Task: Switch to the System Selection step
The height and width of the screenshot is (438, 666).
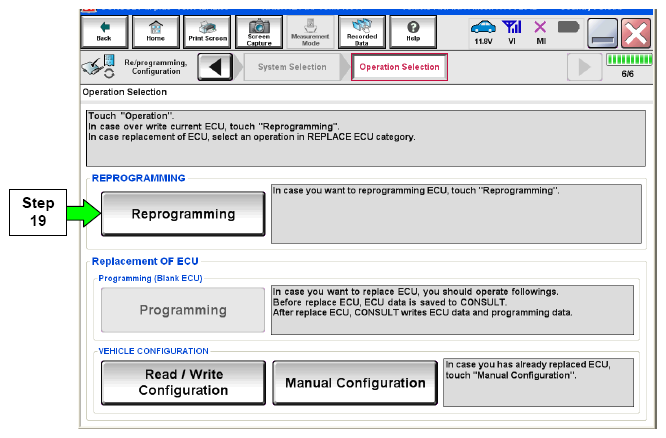Action: (292, 68)
